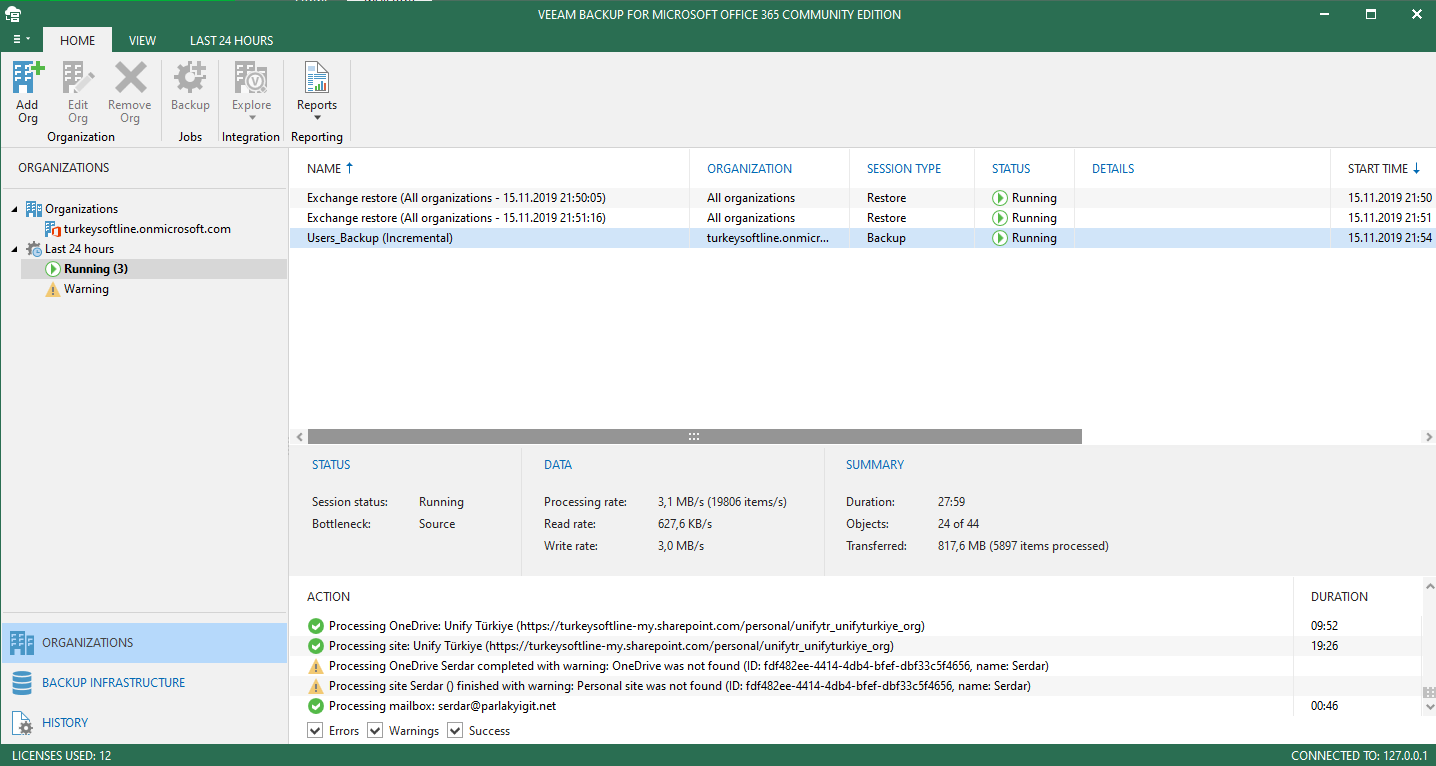Image resolution: width=1436 pixels, height=766 pixels.
Task: Click Running status icon for 21:51:16 restore
Action: (x=1000, y=218)
